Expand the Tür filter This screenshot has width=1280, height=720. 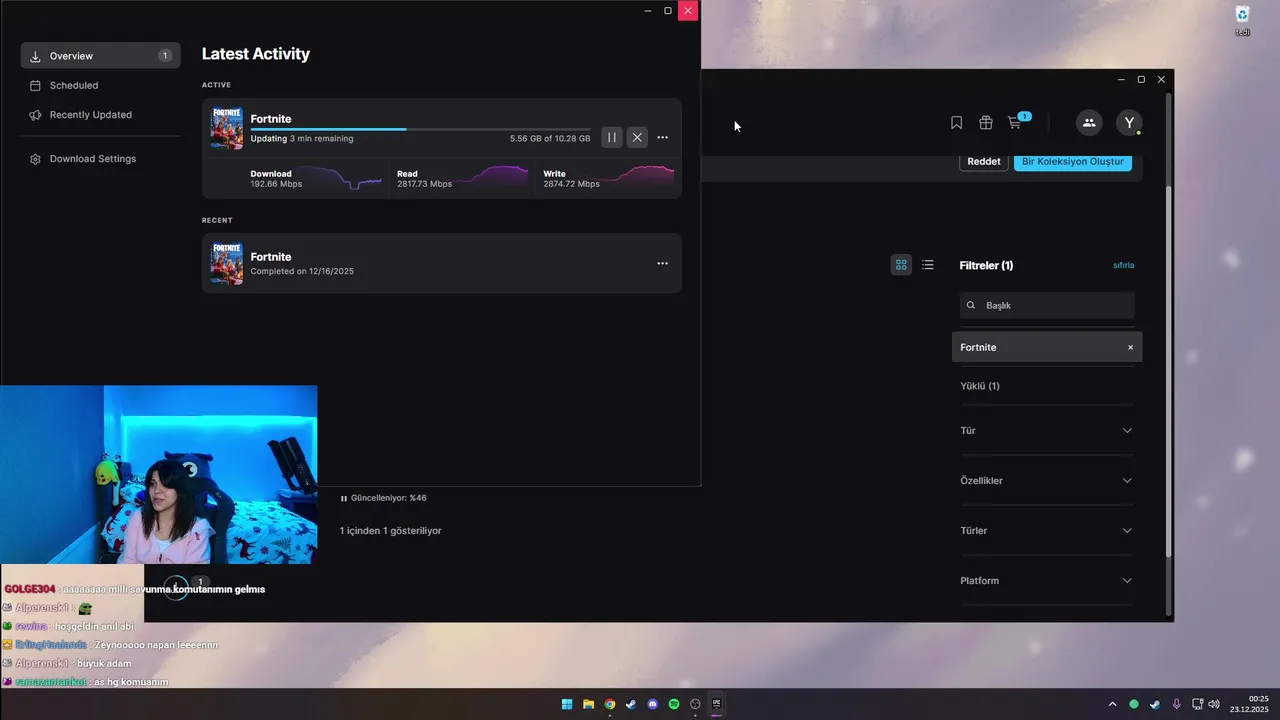tap(1047, 431)
